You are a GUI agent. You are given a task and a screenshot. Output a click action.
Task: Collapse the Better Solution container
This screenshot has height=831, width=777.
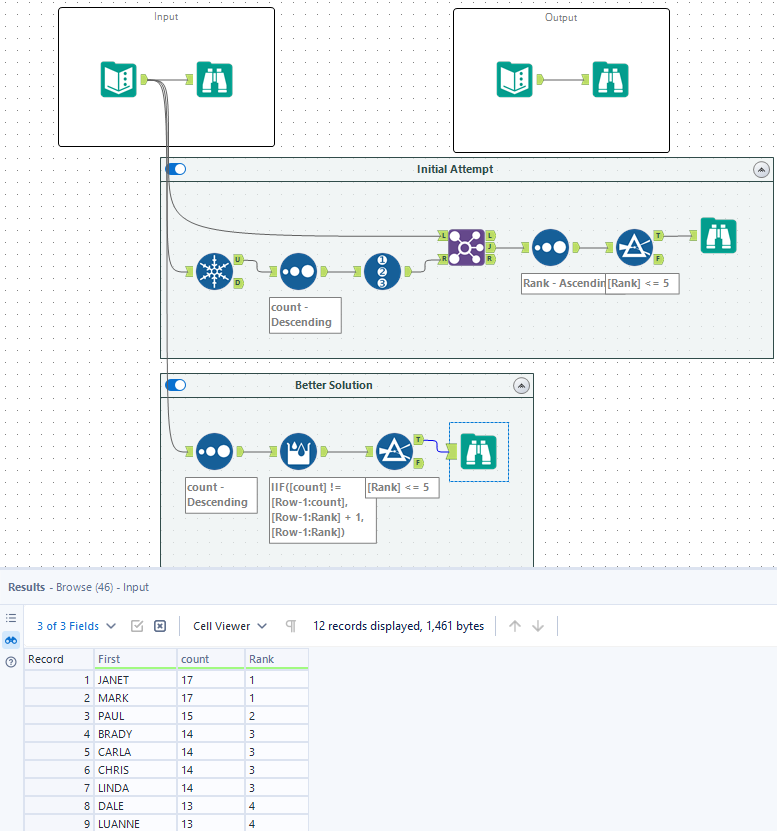tap(522, 385)
